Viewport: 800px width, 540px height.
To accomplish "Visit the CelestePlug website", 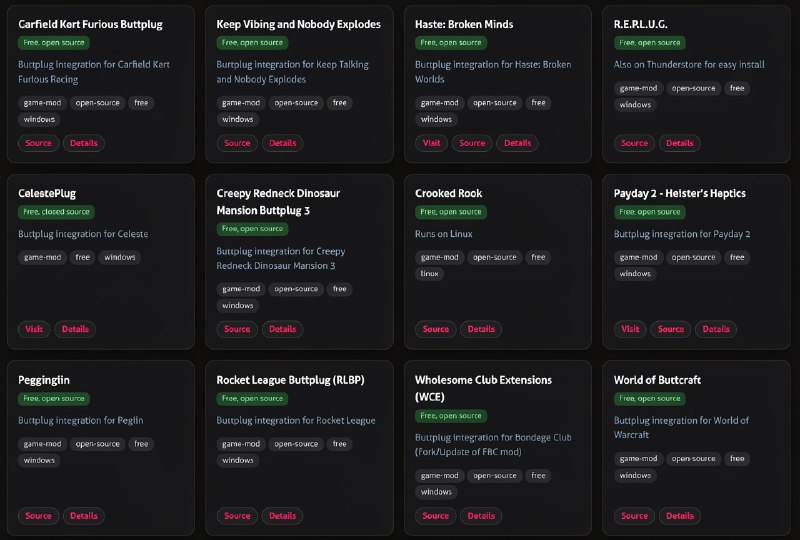I will point(34,329).
